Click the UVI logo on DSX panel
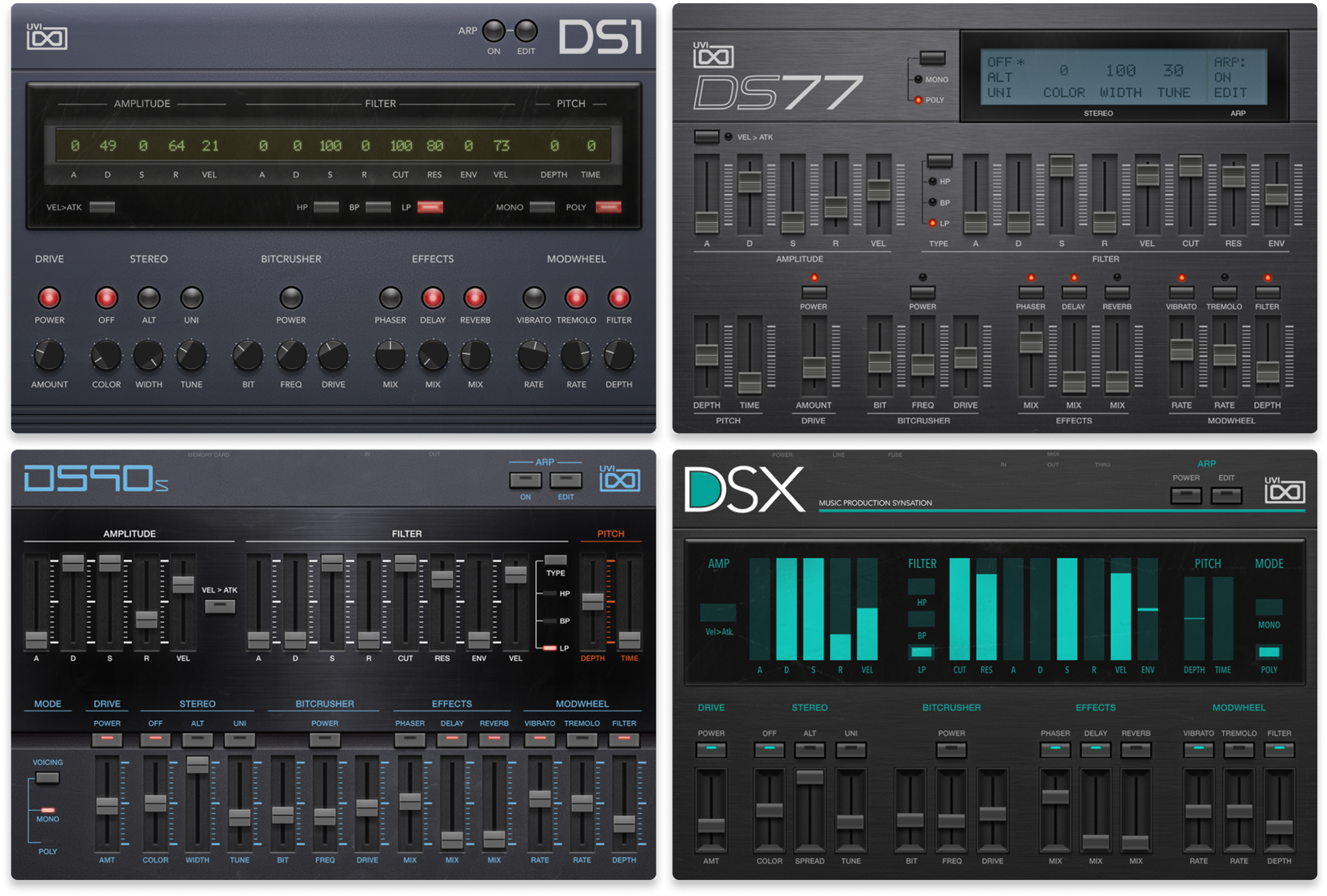 click(1284, 491)
